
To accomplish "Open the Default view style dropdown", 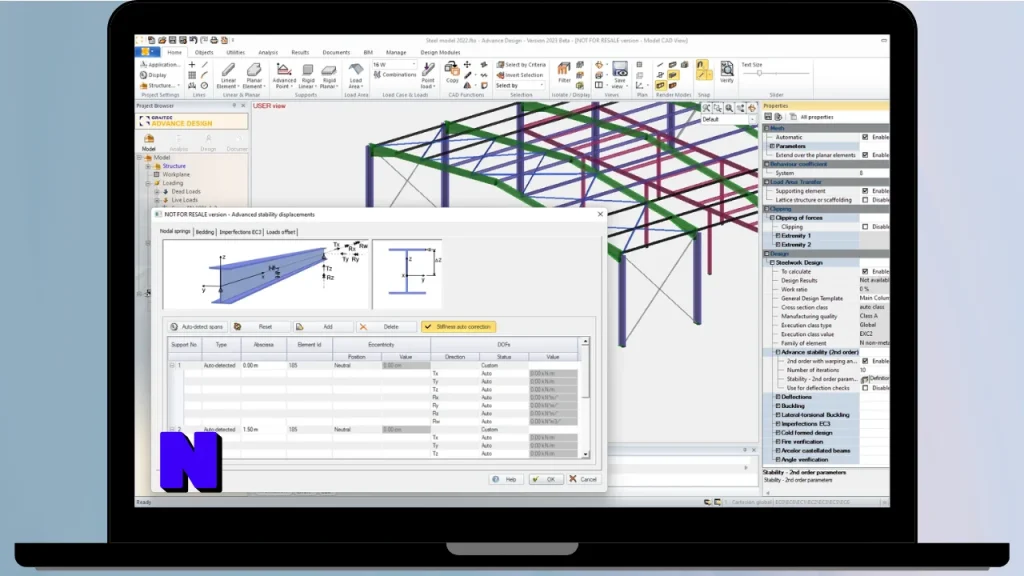I will tap(728, 120).
